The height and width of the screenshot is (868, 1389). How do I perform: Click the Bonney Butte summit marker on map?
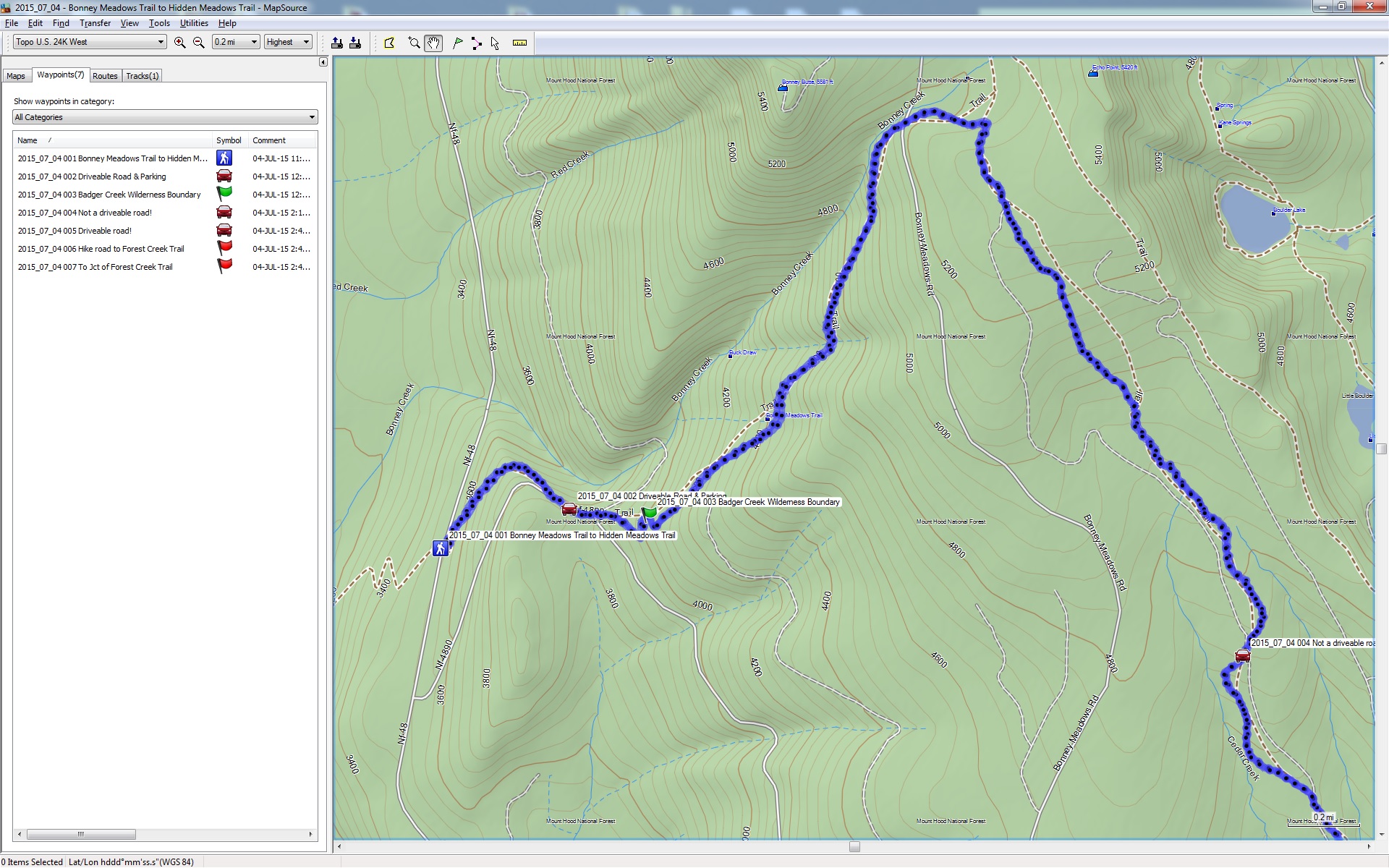click(782, 88)
